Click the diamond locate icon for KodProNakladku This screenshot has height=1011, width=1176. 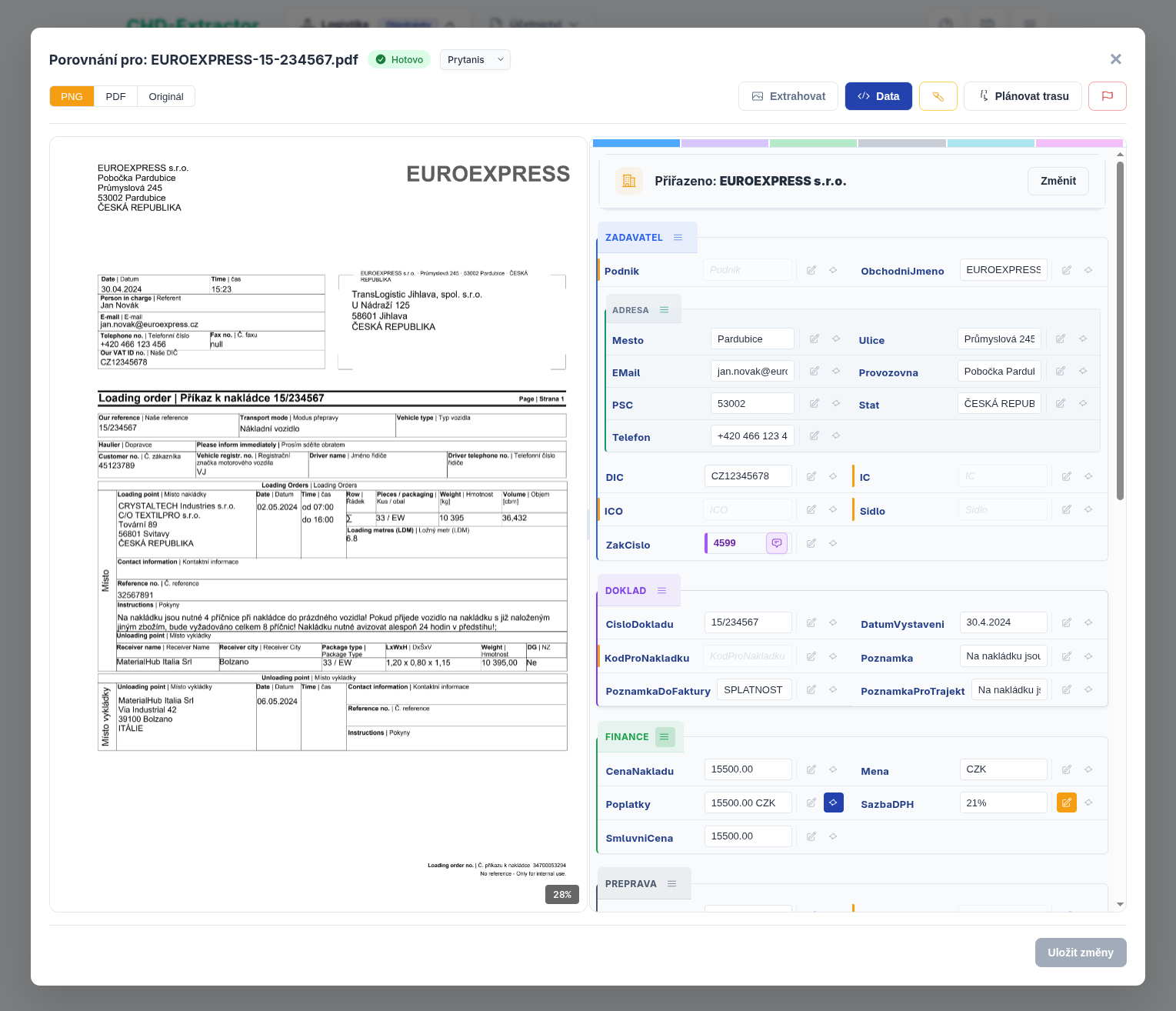833,656
